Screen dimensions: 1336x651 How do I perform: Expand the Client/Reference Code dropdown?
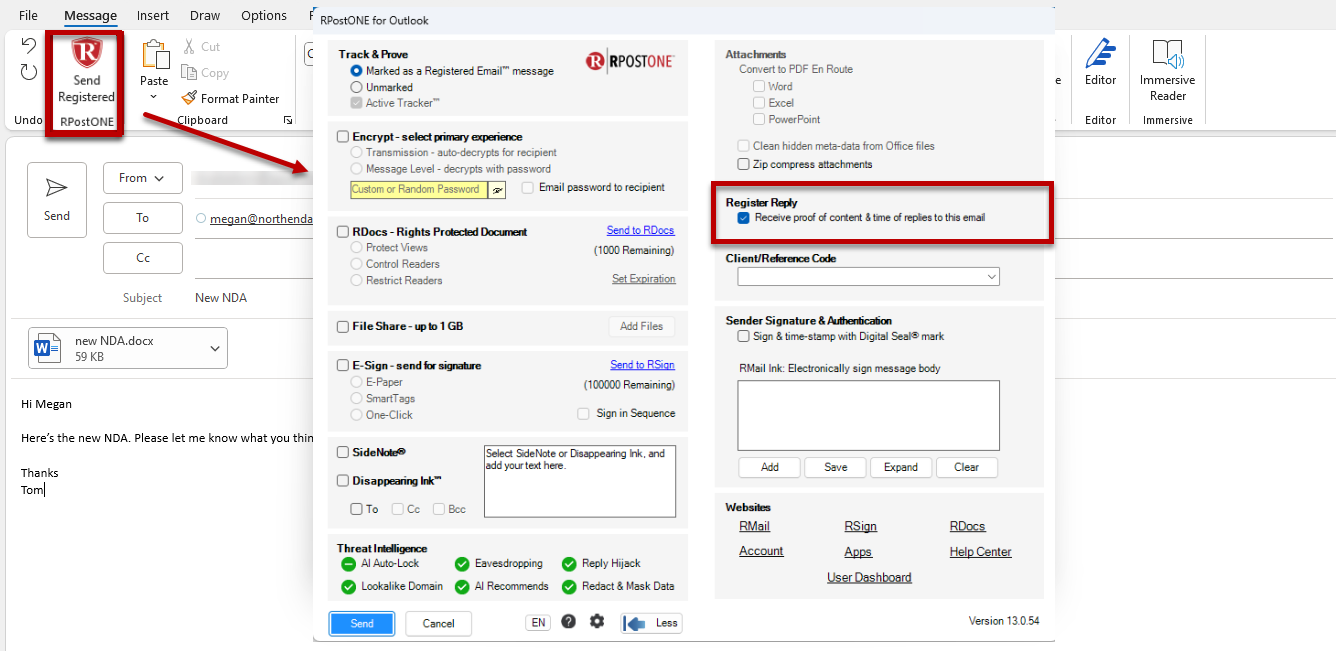click(x=868, y=277)
